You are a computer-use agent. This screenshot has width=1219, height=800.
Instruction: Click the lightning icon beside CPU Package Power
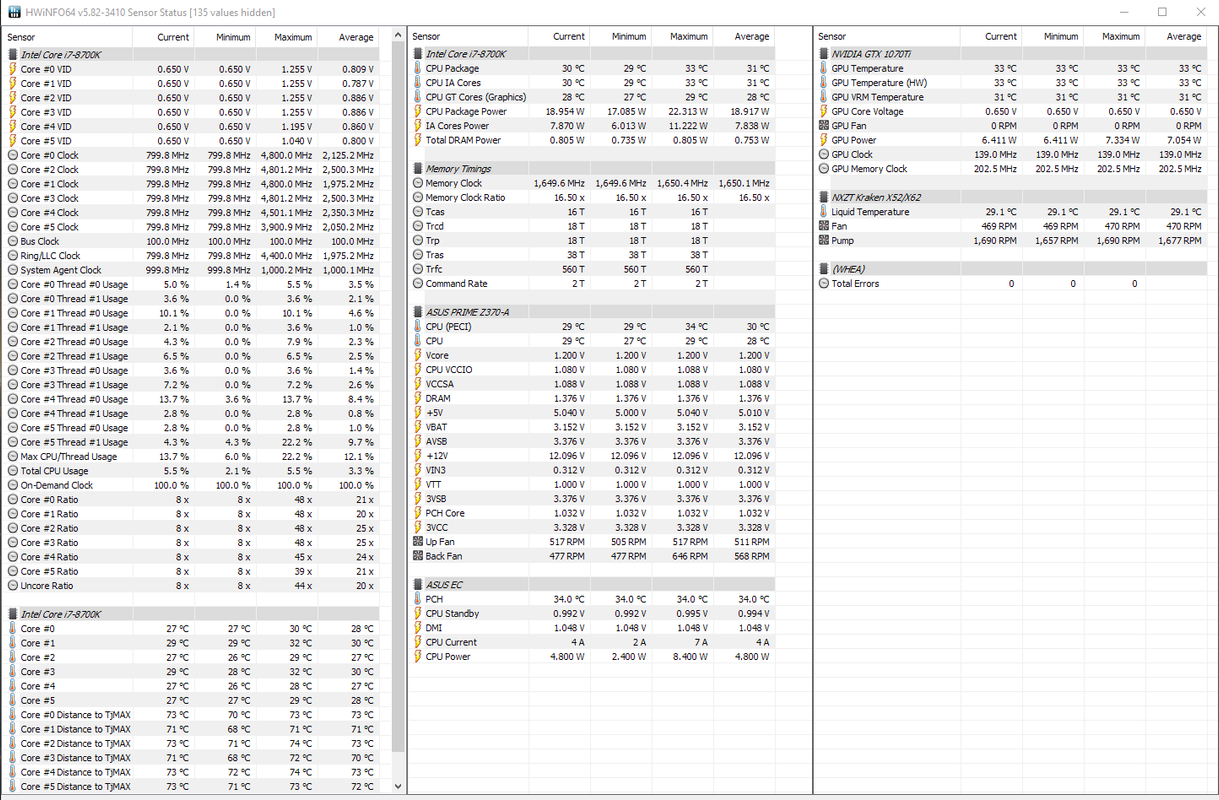(417, 112)
